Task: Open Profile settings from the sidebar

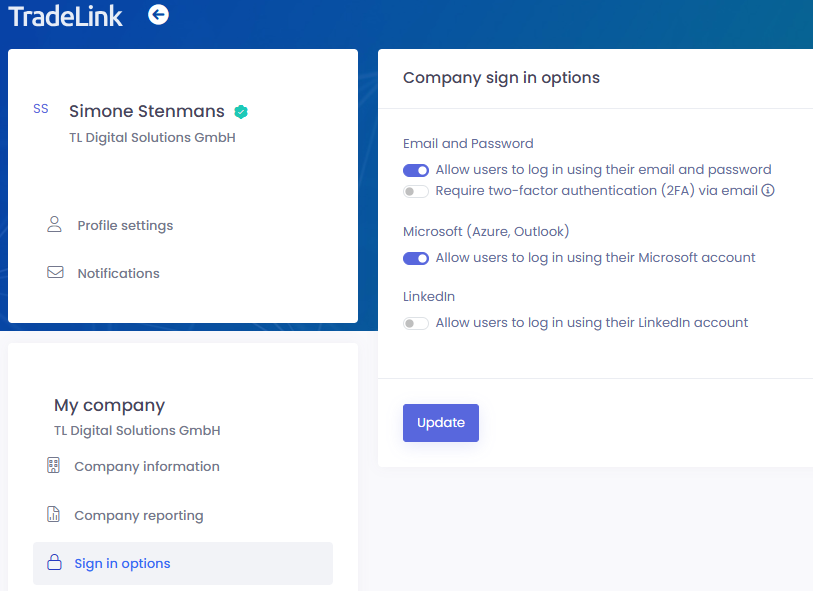Action: click(x=125, y=226)
